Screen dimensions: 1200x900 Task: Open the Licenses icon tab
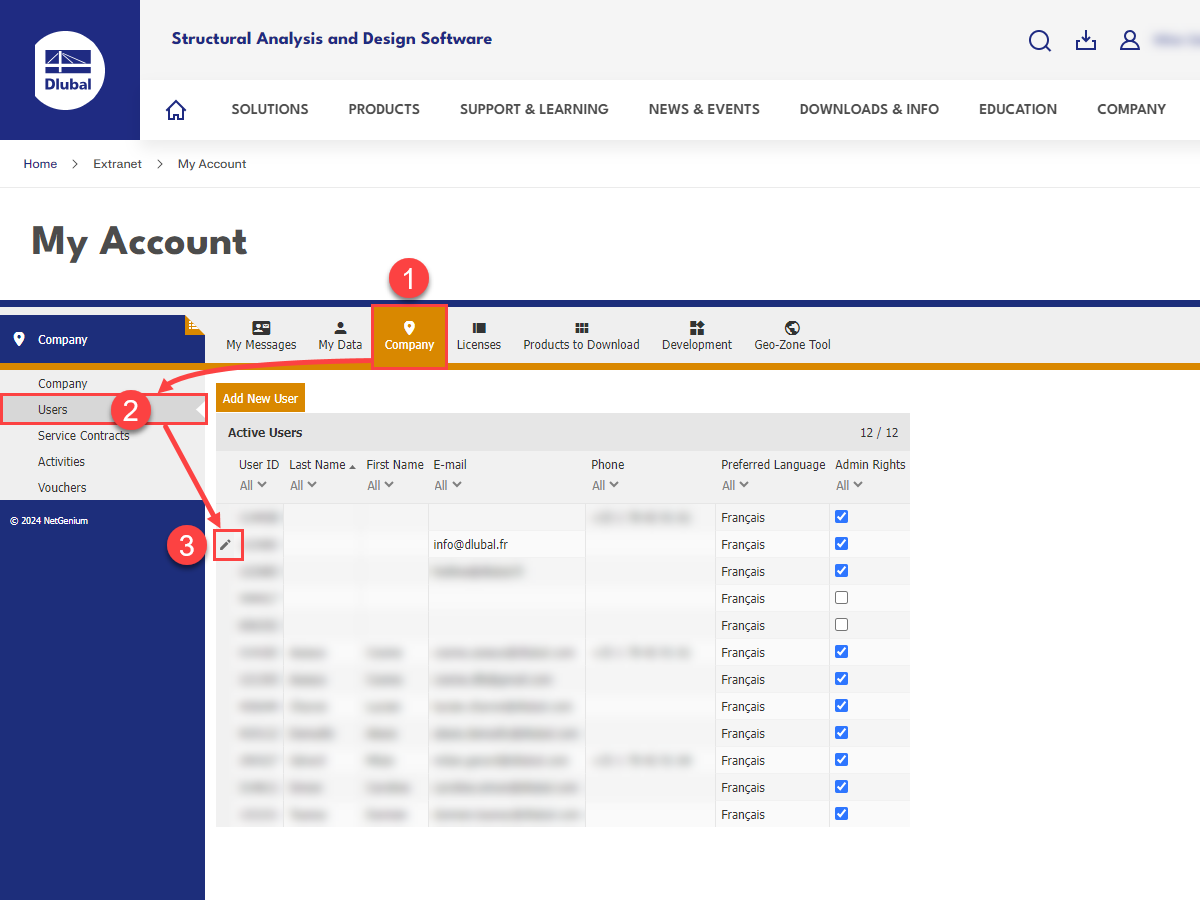[479, 336]
